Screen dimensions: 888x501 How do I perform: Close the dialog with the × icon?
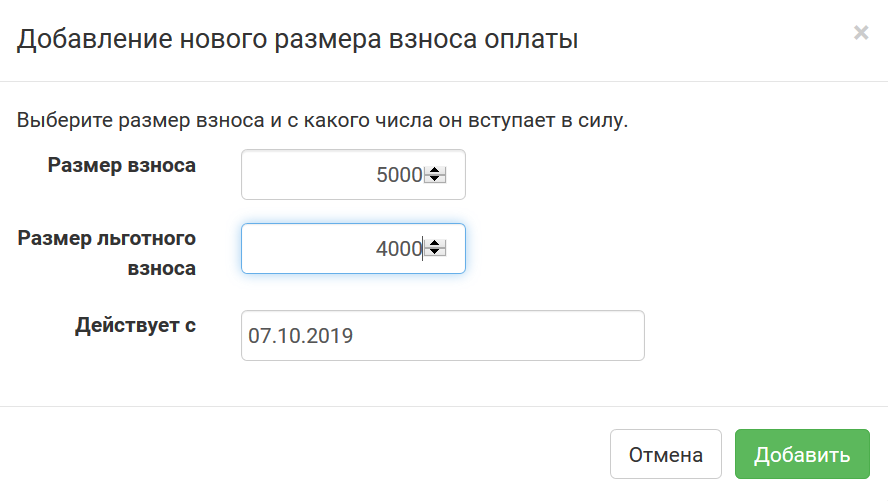pos(860,33)
